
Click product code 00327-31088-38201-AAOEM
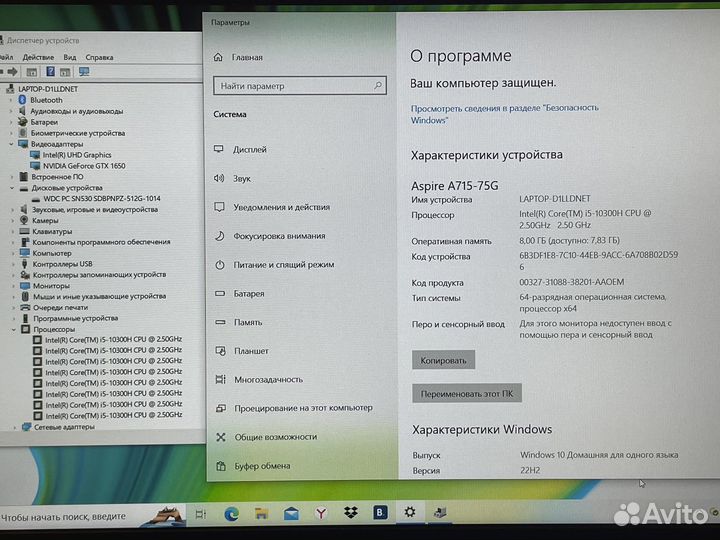point(572,282)
